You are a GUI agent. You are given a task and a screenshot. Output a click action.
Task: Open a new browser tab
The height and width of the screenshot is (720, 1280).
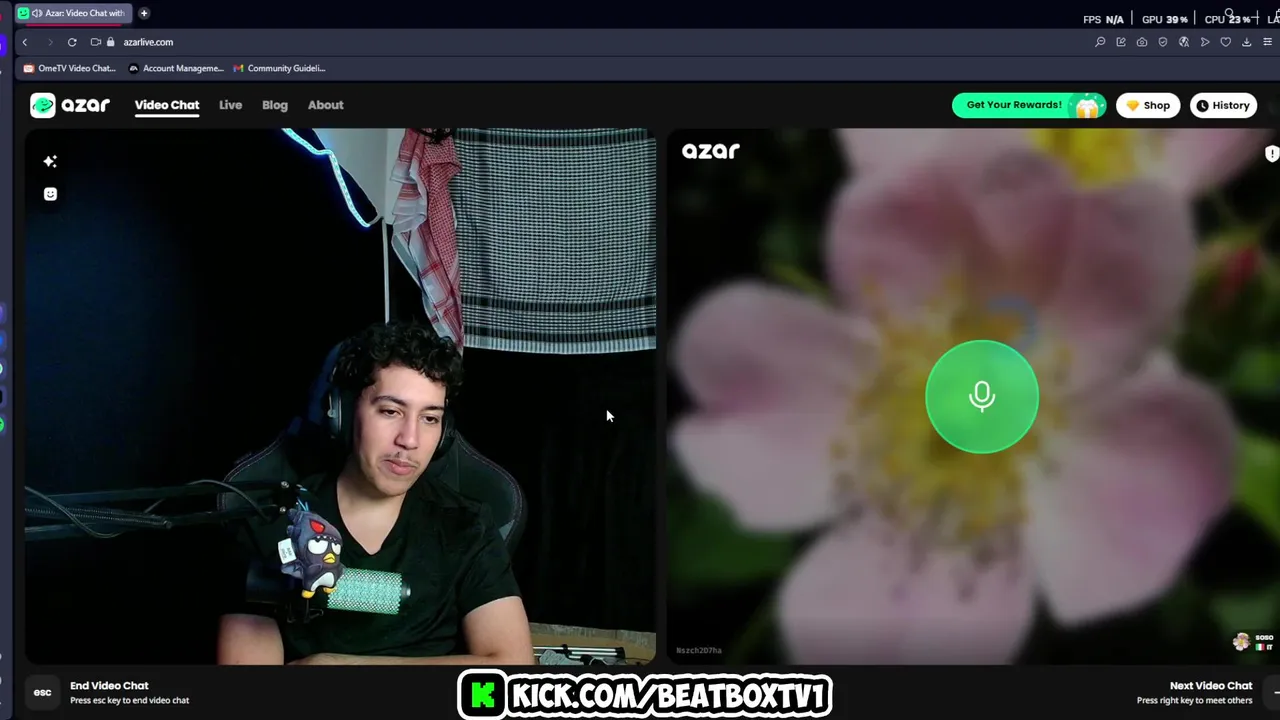coord(144,13)
